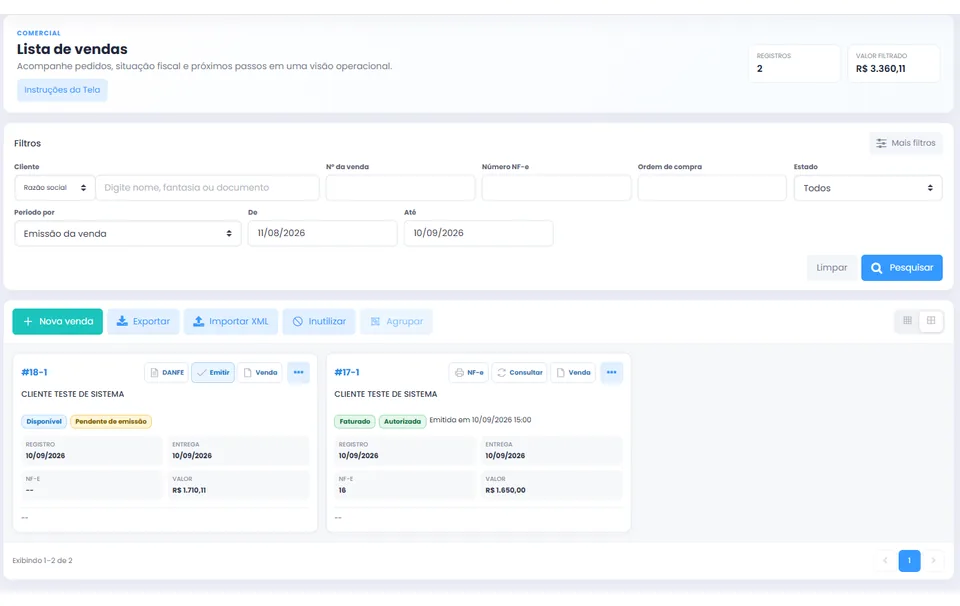
Task: Click the Registros count box
Action: [x=795, y=63]
